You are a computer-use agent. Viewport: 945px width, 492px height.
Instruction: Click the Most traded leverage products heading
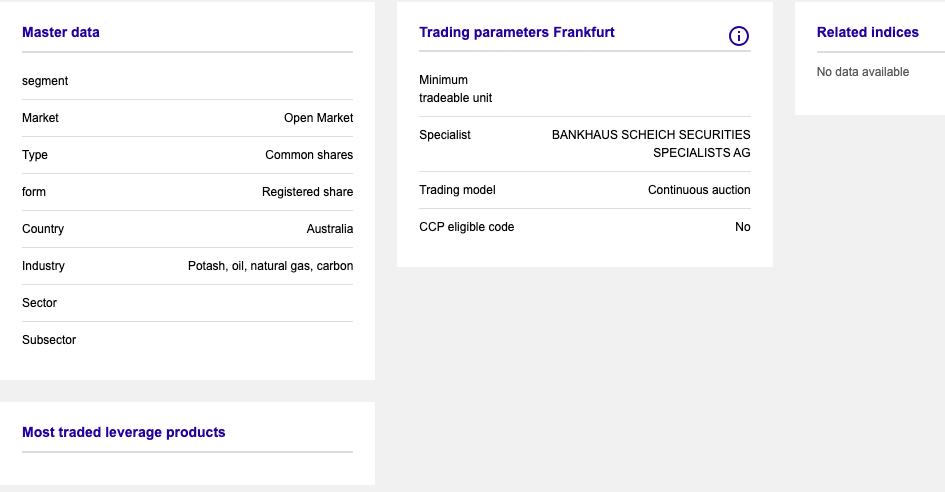(x=124, y=432)
